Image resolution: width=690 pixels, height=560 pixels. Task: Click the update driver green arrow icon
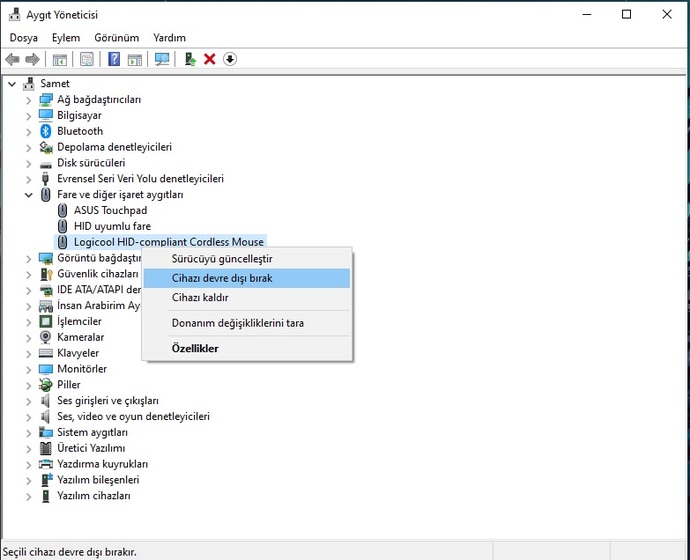(x=190, y=59)
